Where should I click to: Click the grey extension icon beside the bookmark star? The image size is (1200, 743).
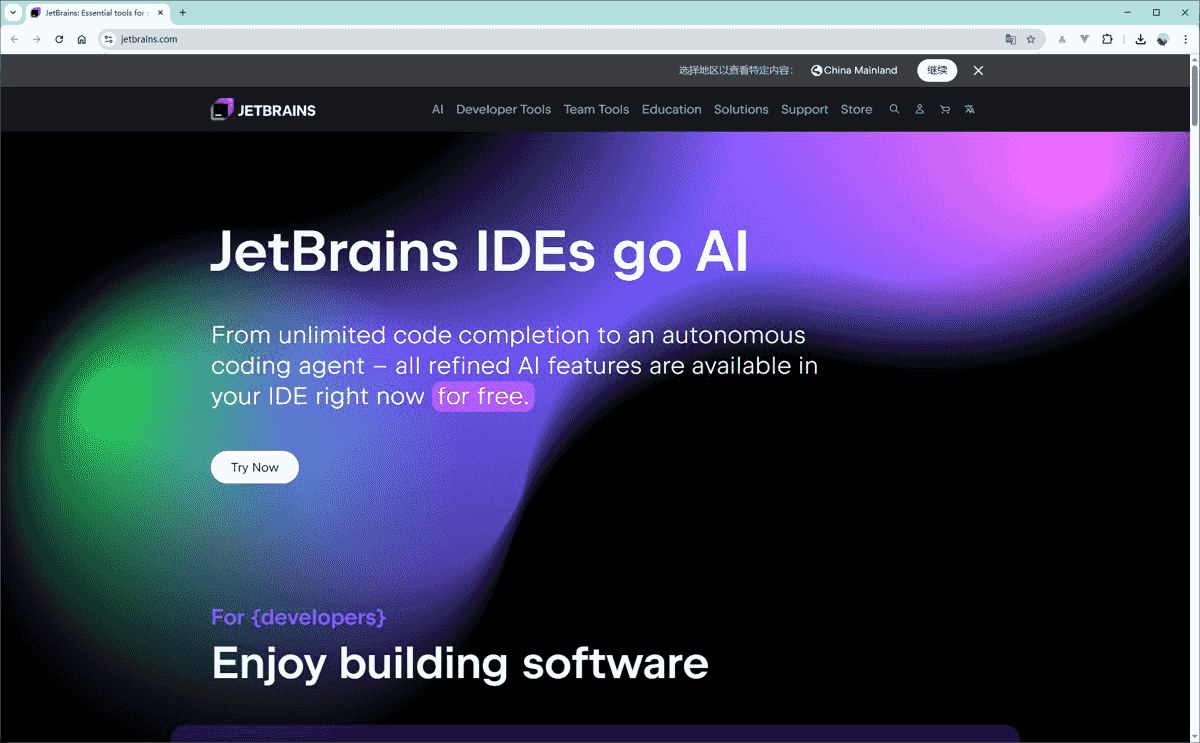click(1061, 39)
